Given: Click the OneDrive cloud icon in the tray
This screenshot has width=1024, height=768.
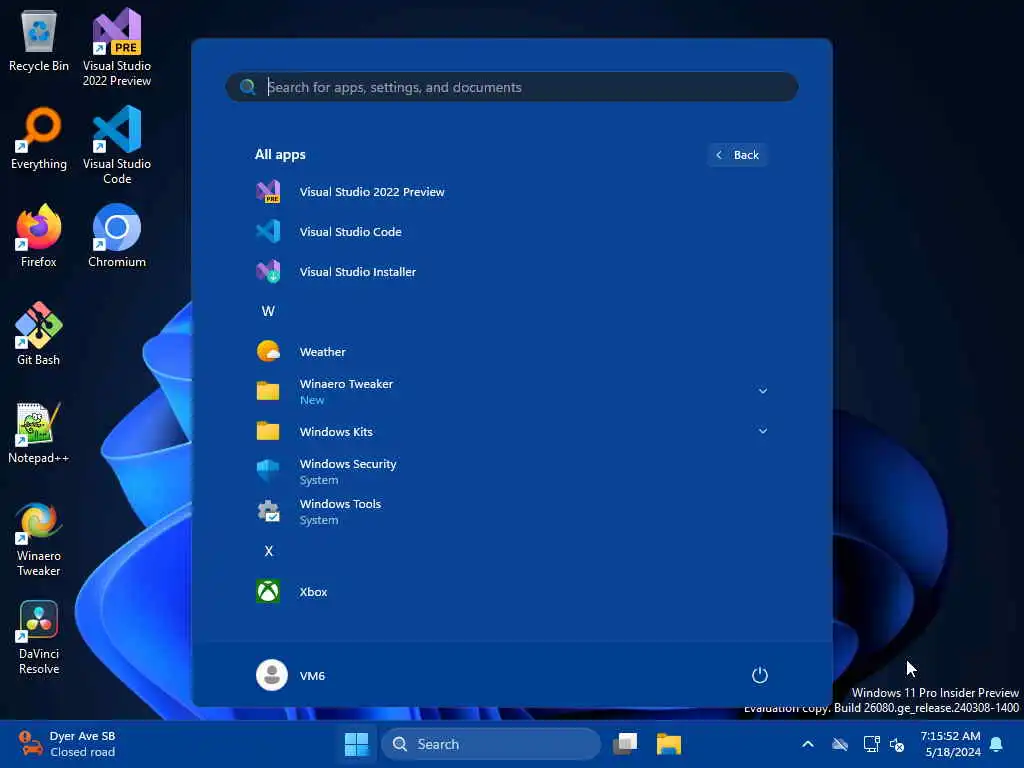Looking at the screenshot, I should coord(840,744).
